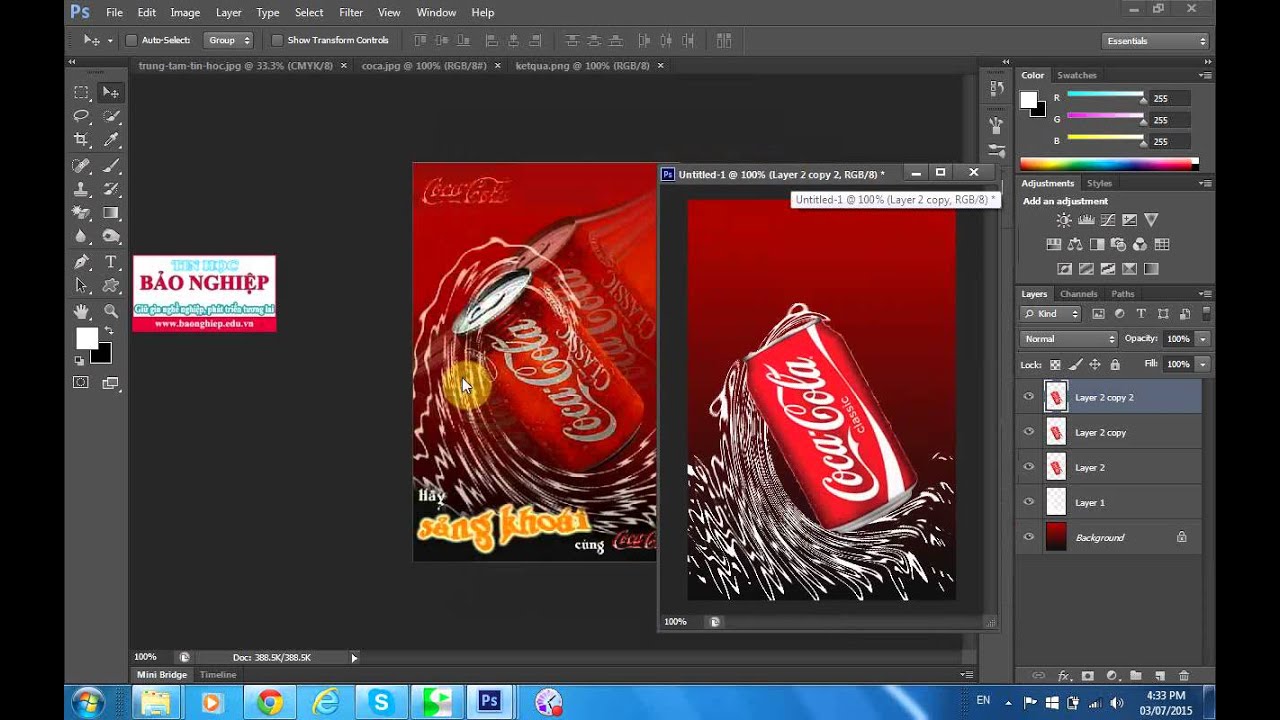The width and height of the screenshot is (1280, 720).
Task: Select the Rectangular Marquee tool
Action: pos(81,92)
